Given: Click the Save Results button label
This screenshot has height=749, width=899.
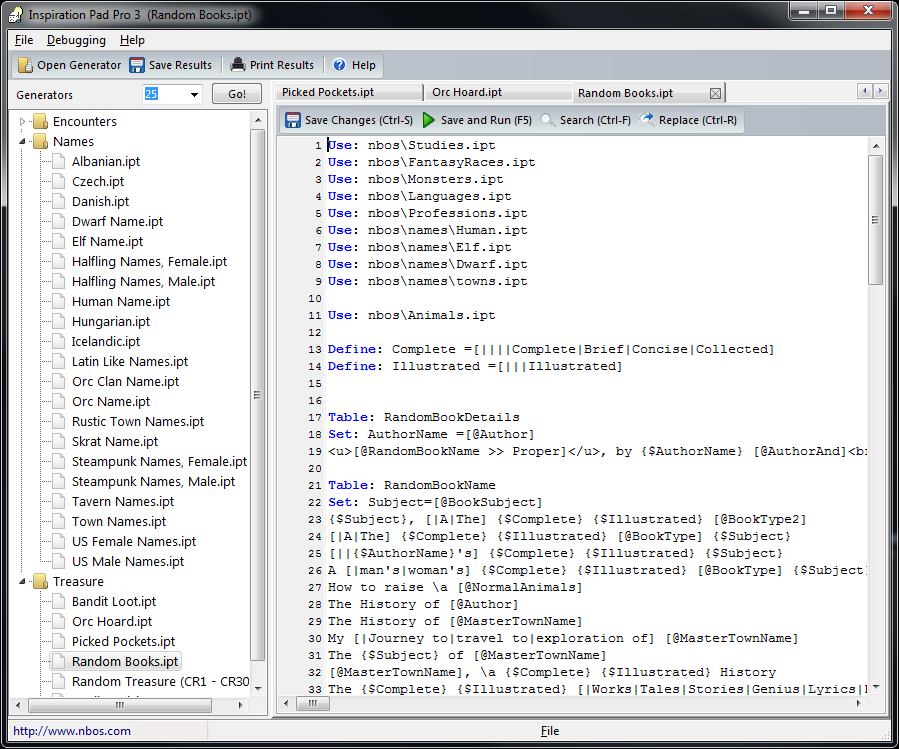Looking at the screenshot, I should pos(180,65).
